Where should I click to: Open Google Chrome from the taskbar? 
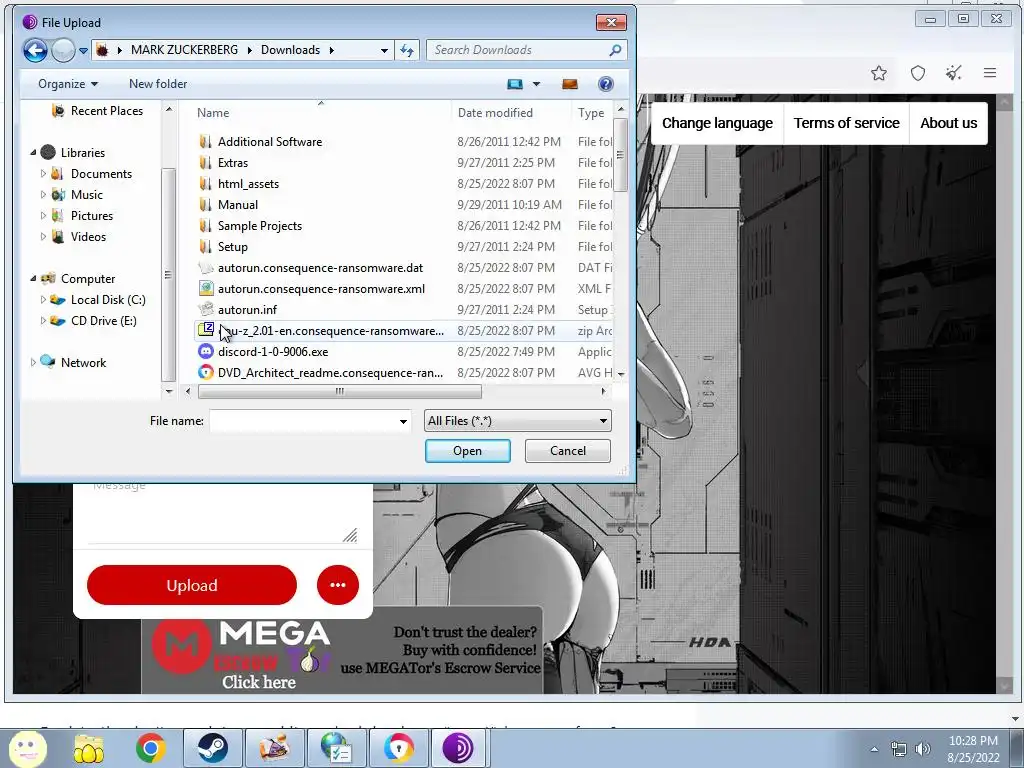151,748
